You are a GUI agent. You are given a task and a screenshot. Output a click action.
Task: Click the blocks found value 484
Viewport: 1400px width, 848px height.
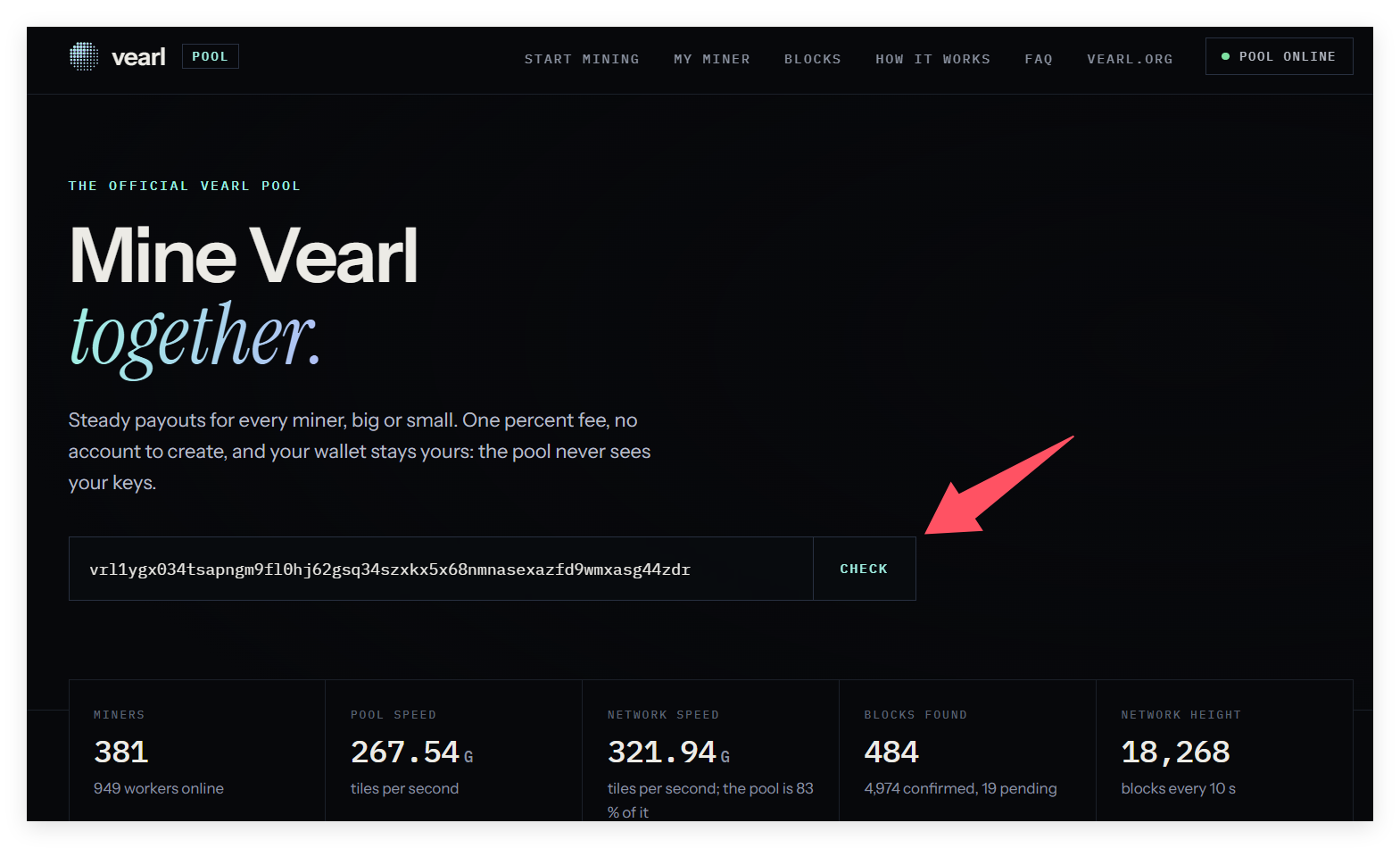pos(891,752)
